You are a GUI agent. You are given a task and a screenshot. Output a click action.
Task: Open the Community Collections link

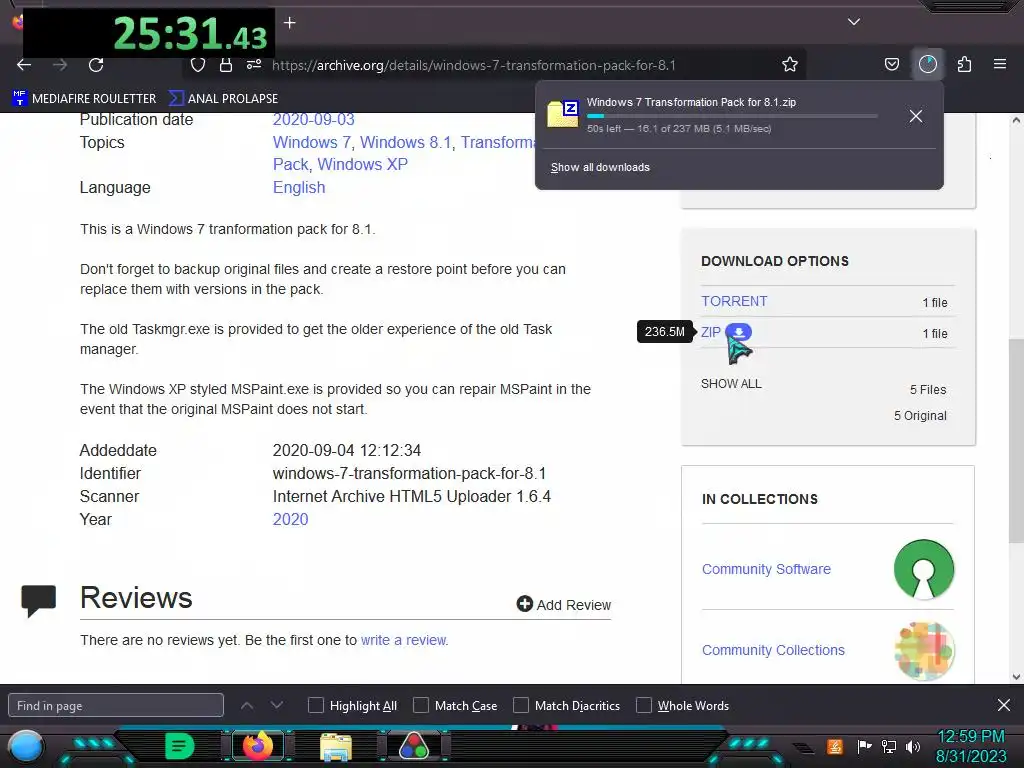pos(773,650)
